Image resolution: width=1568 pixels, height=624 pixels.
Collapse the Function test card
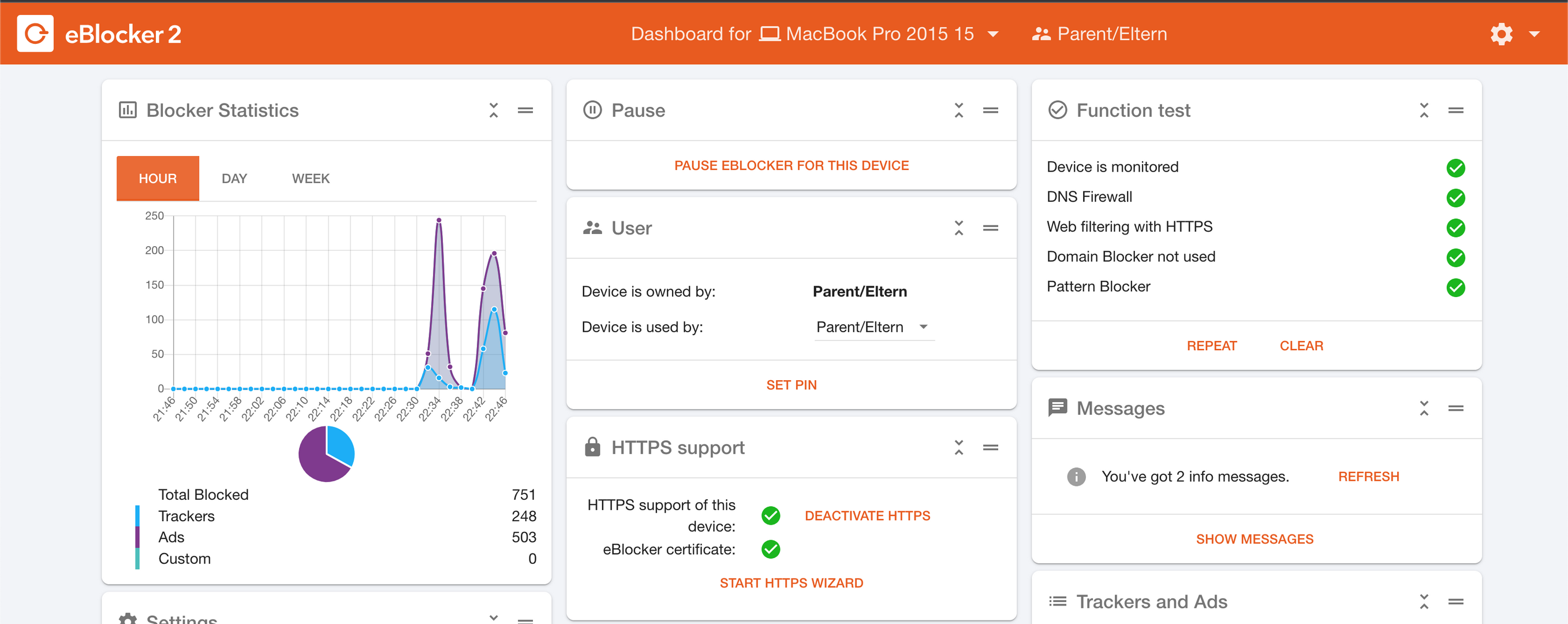(1424, 110)
